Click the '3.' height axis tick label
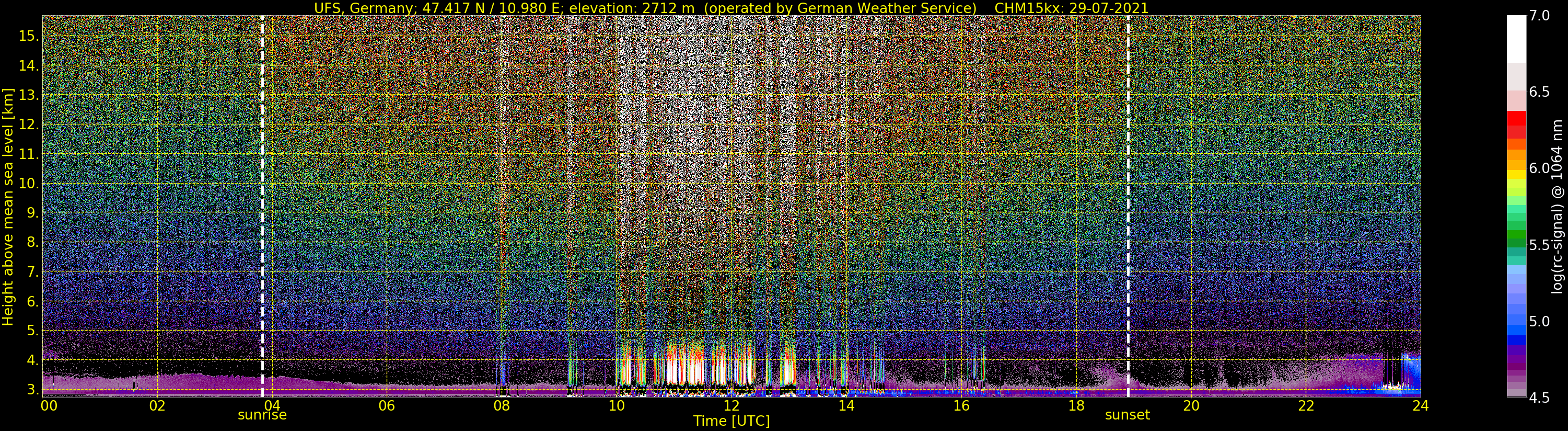 32,390
